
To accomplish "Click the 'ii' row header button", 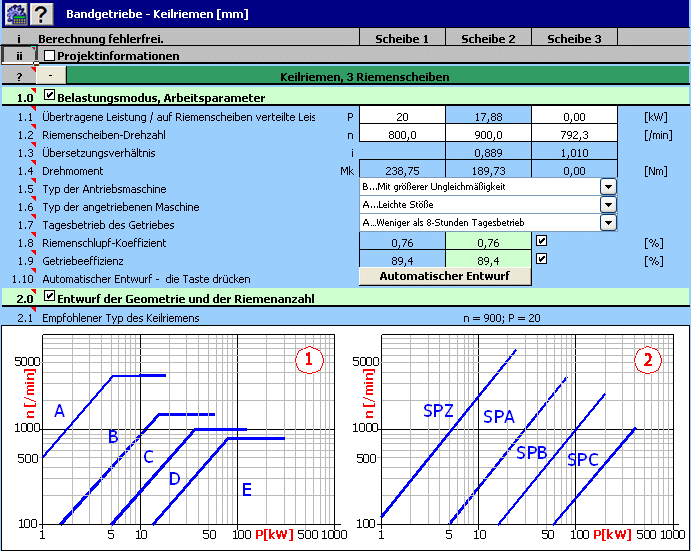I will 19,56.
